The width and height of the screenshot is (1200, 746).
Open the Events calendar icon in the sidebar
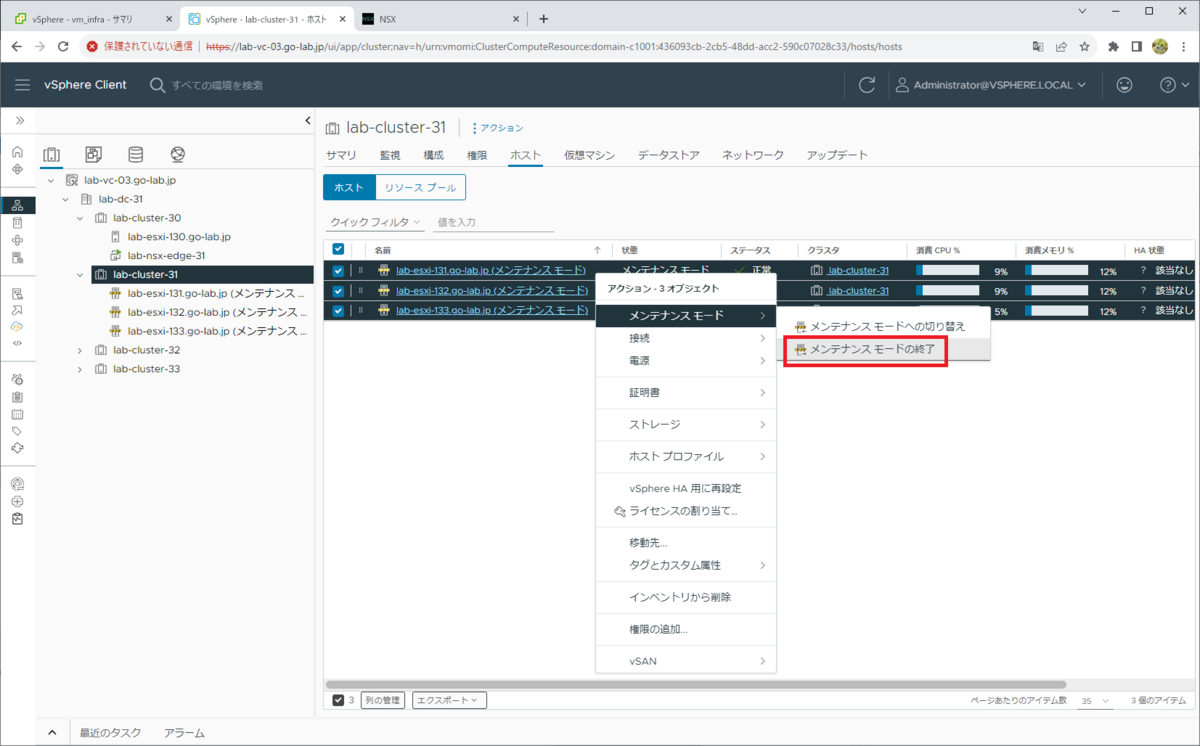pos(17,414)
